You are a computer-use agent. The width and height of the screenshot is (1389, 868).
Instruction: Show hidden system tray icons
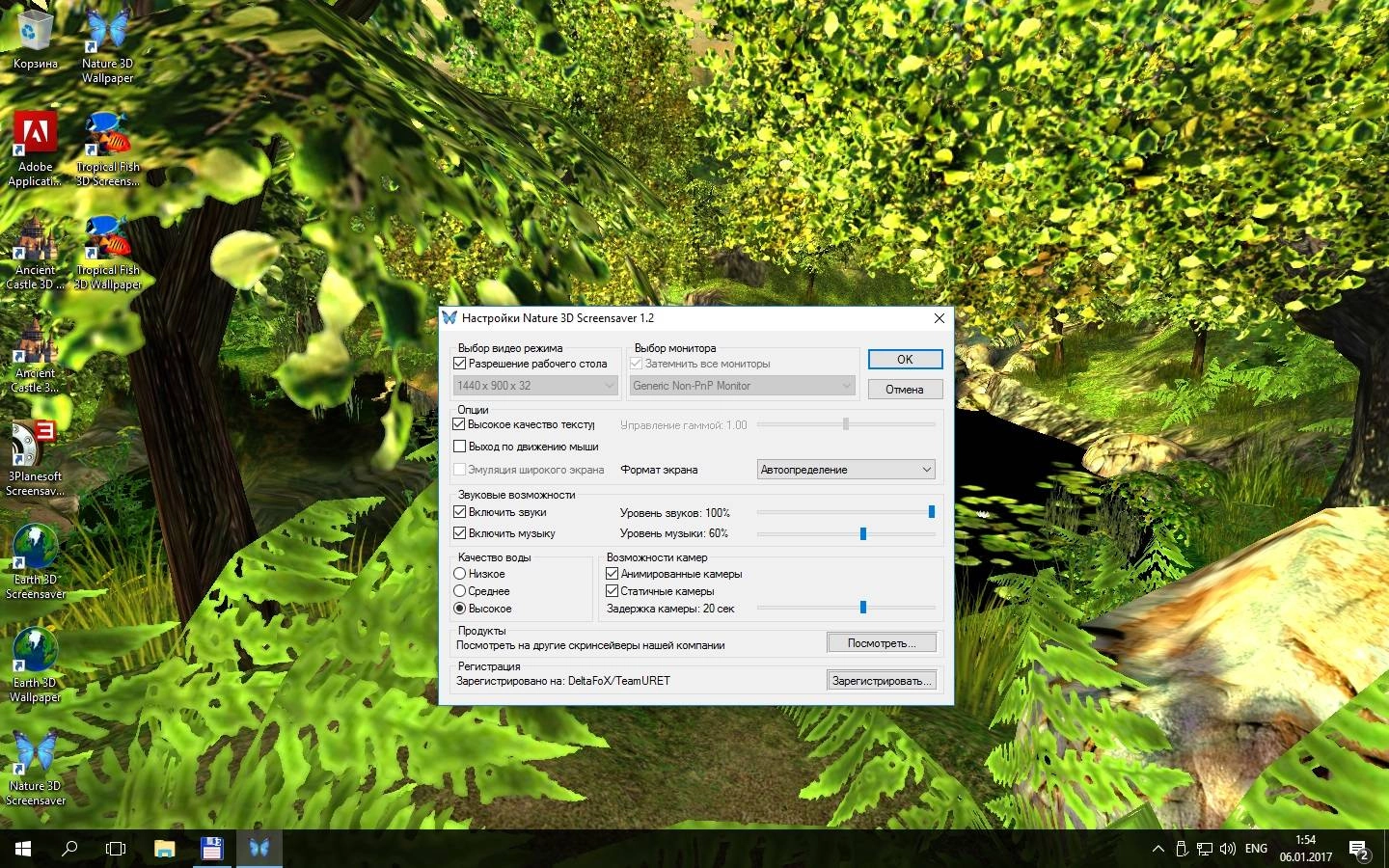coord(1157,849)
